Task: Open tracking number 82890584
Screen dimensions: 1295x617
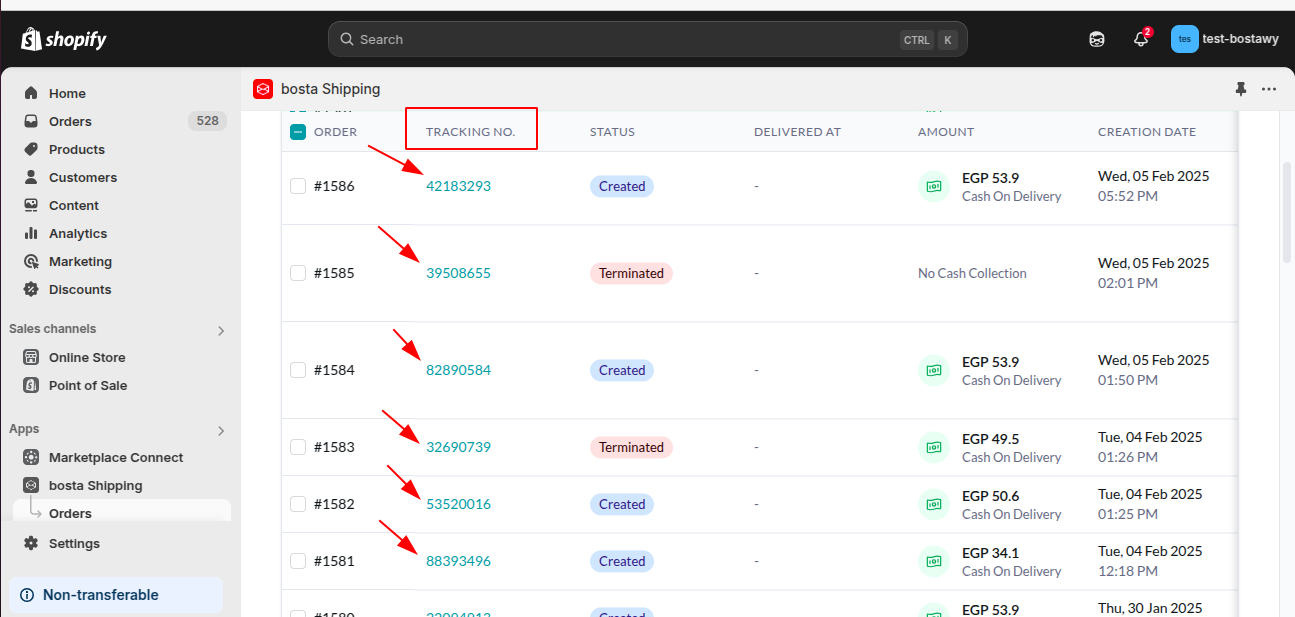Action: (x=458, y=370)
